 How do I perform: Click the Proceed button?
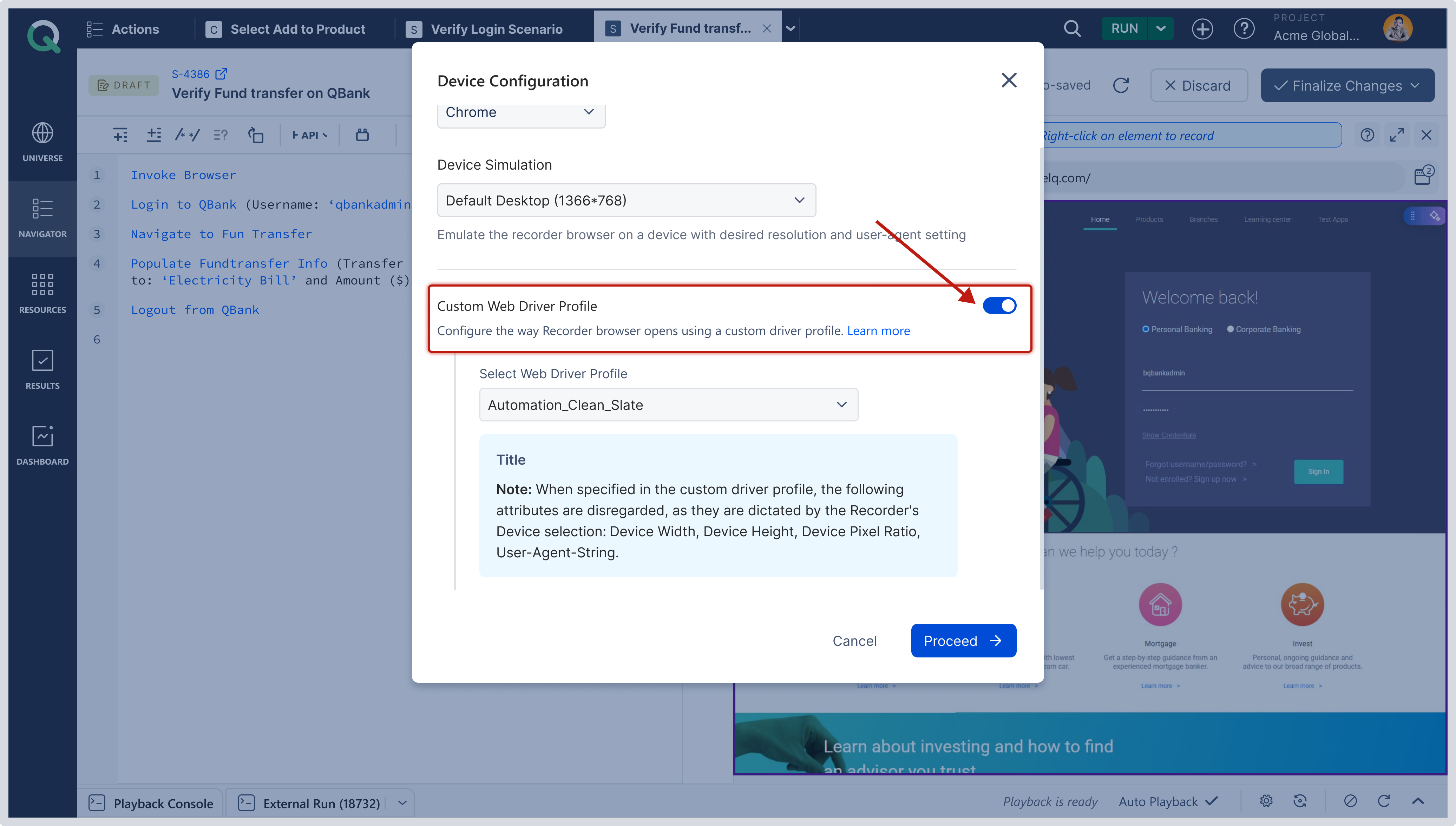pos(963,641)
